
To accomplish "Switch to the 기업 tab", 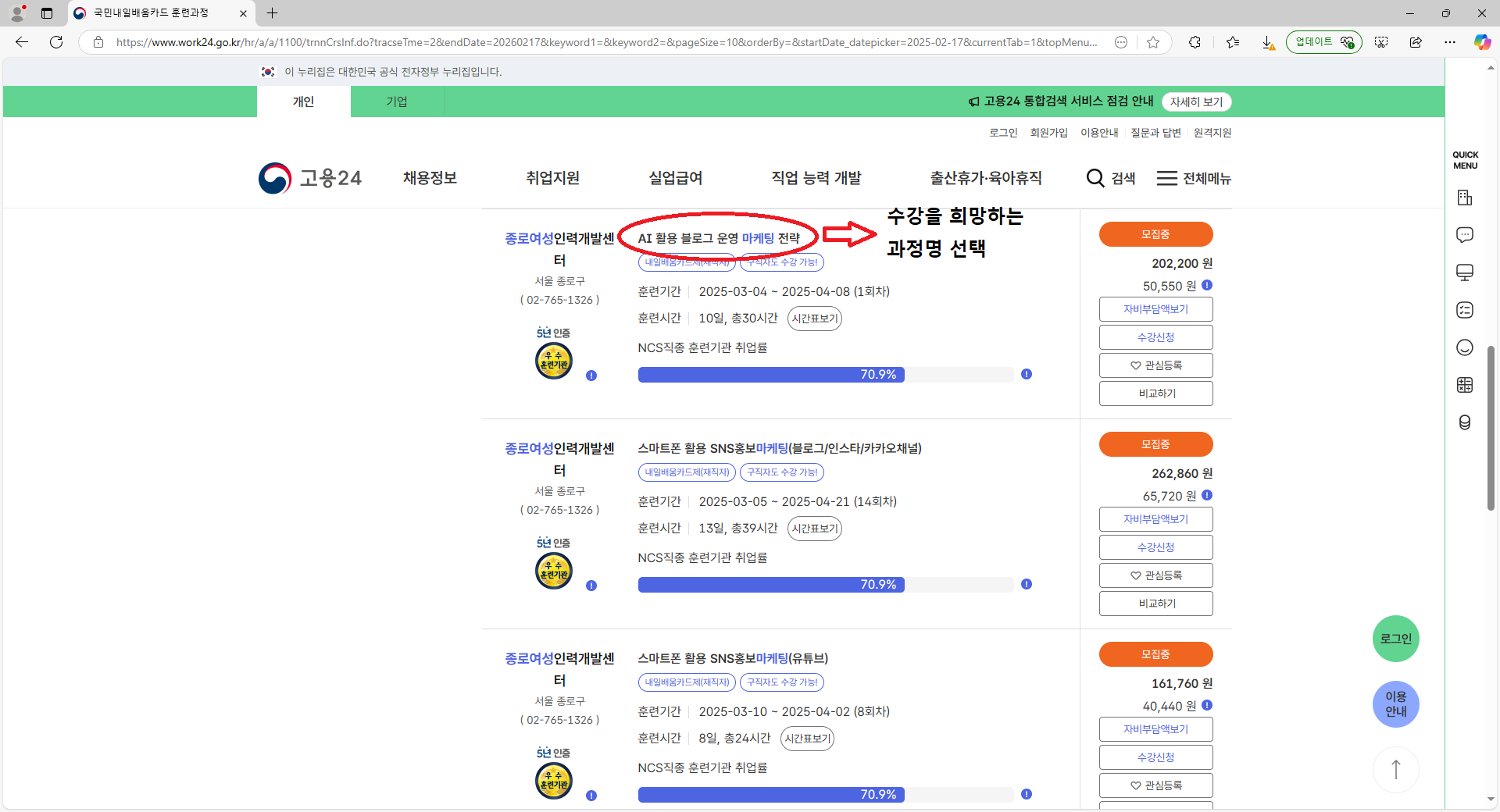I will tap(397, 101).
